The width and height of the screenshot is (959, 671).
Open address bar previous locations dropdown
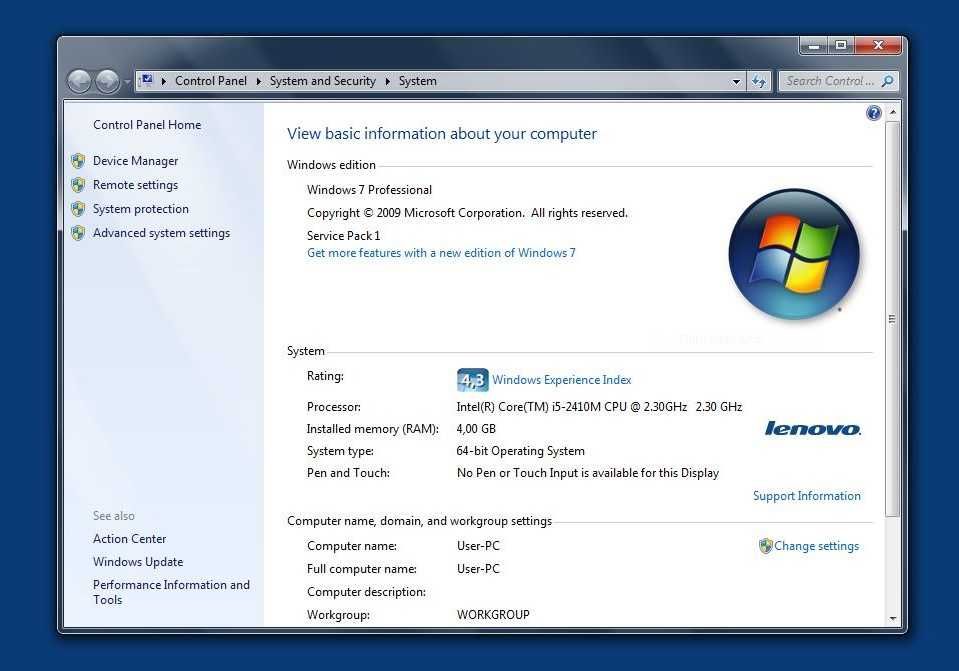pos(736,81)
